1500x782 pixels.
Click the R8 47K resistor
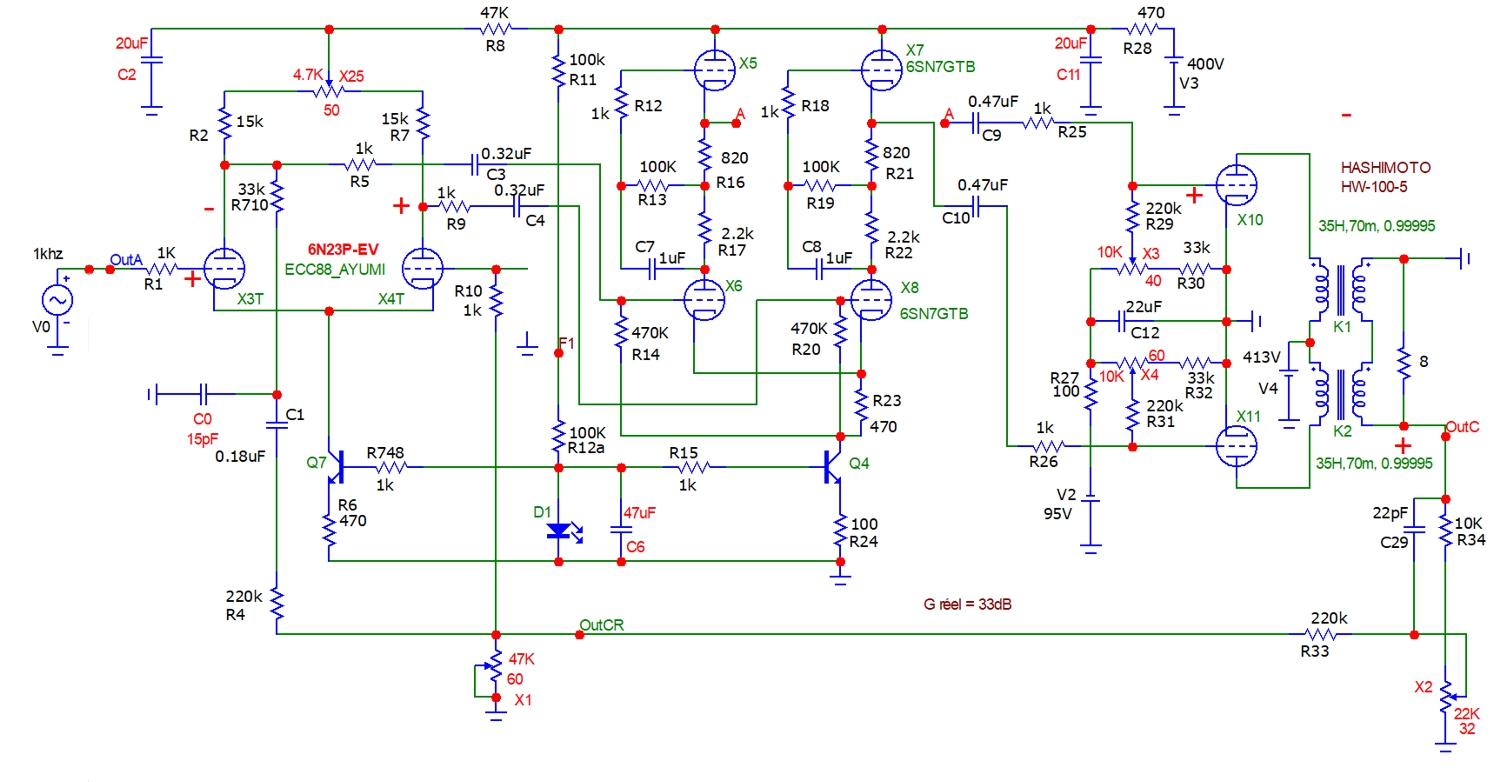click(x=491, y=30)
